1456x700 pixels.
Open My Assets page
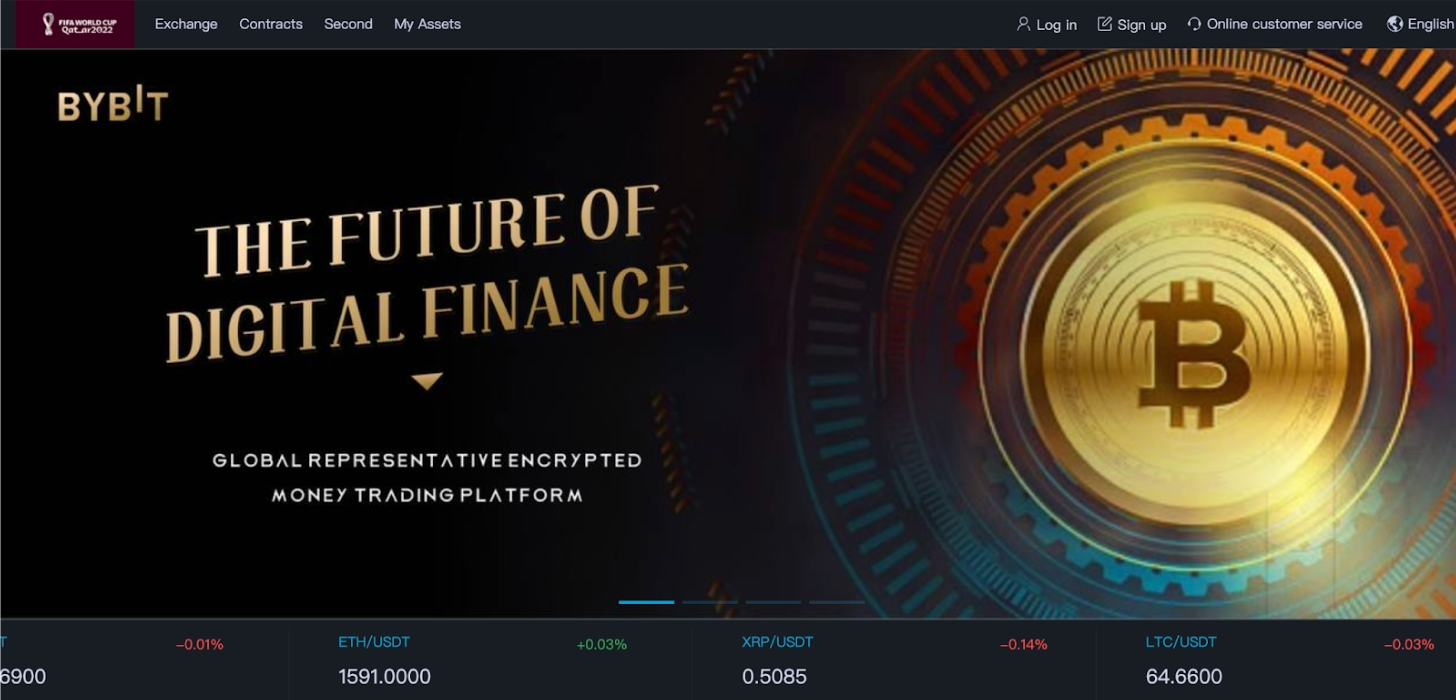click(x=427, y=24)
